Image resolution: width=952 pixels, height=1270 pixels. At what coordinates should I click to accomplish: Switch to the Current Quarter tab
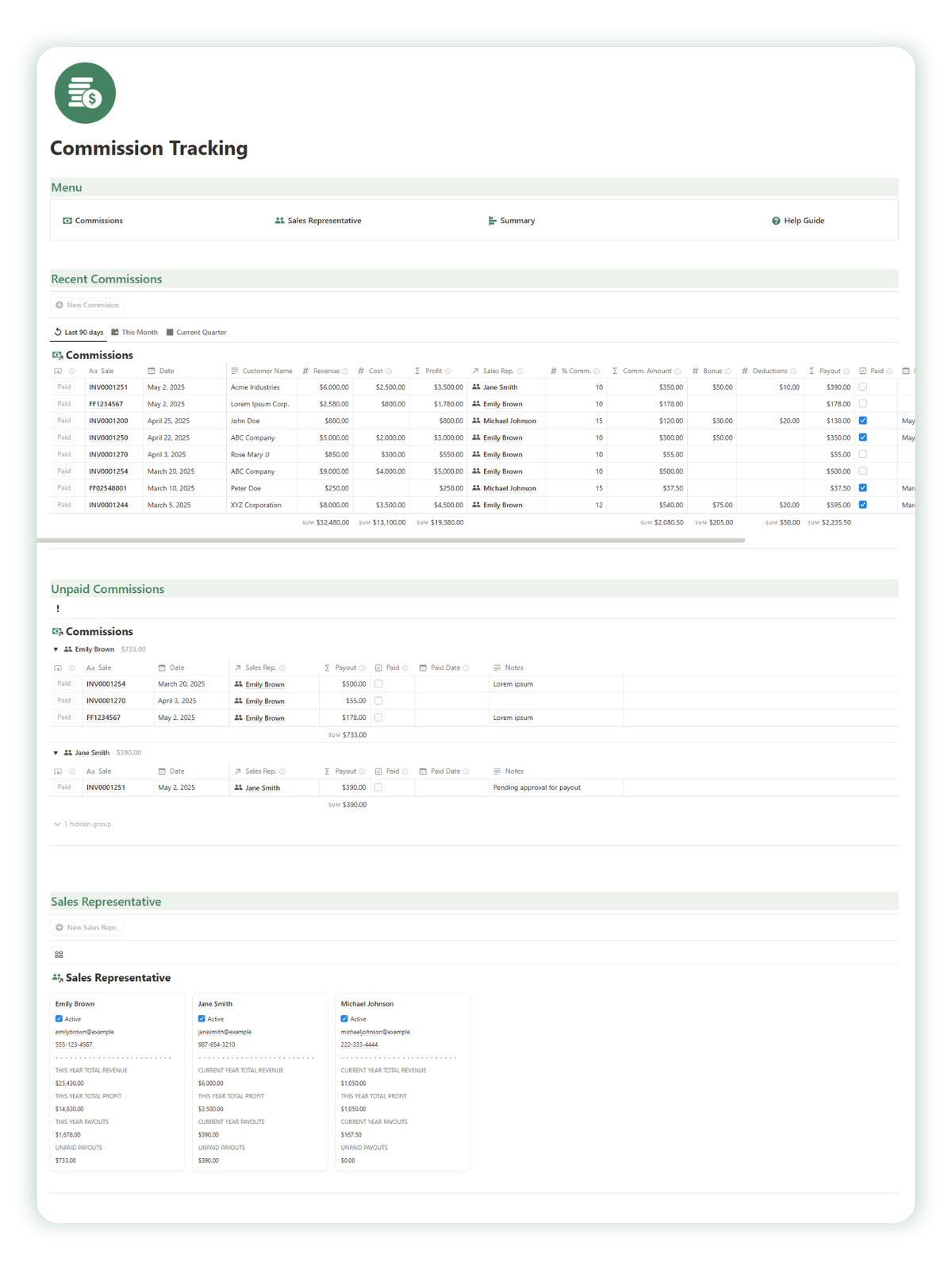(x=196, y=333)
